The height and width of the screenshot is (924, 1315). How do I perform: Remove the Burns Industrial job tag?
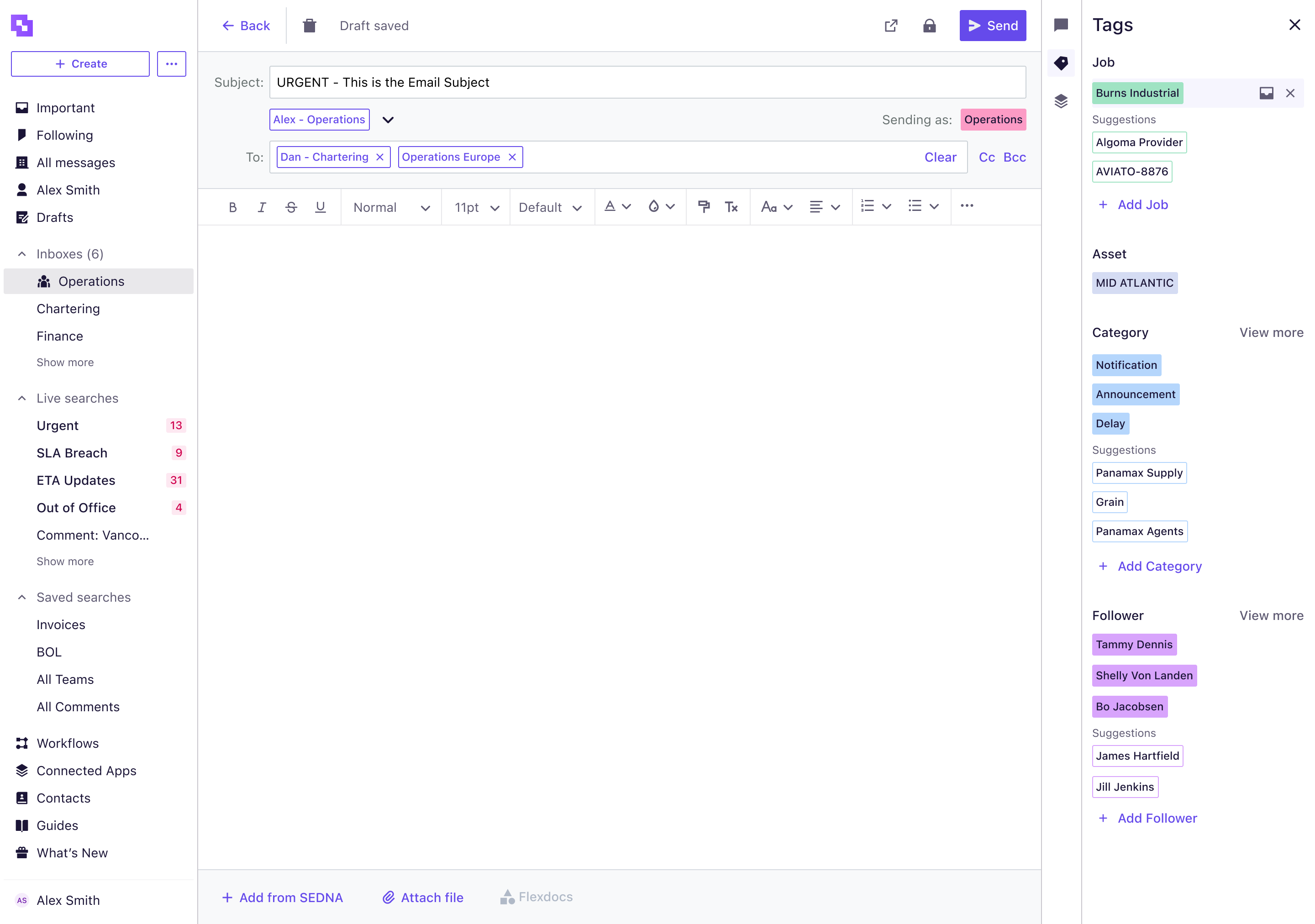1291,93
